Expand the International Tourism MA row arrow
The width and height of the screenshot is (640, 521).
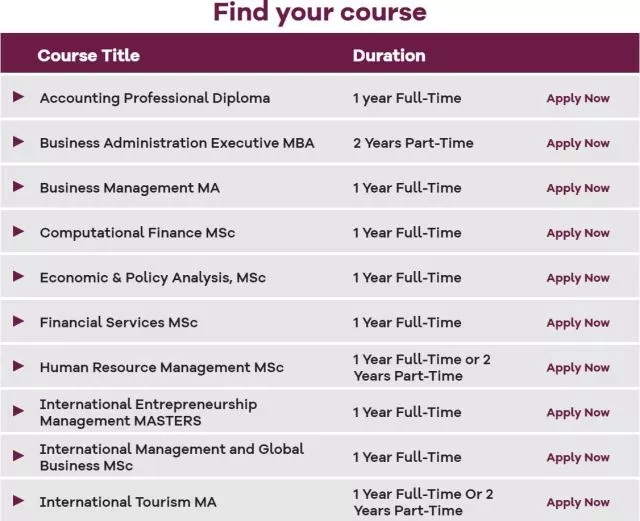(x=18, y=501)
